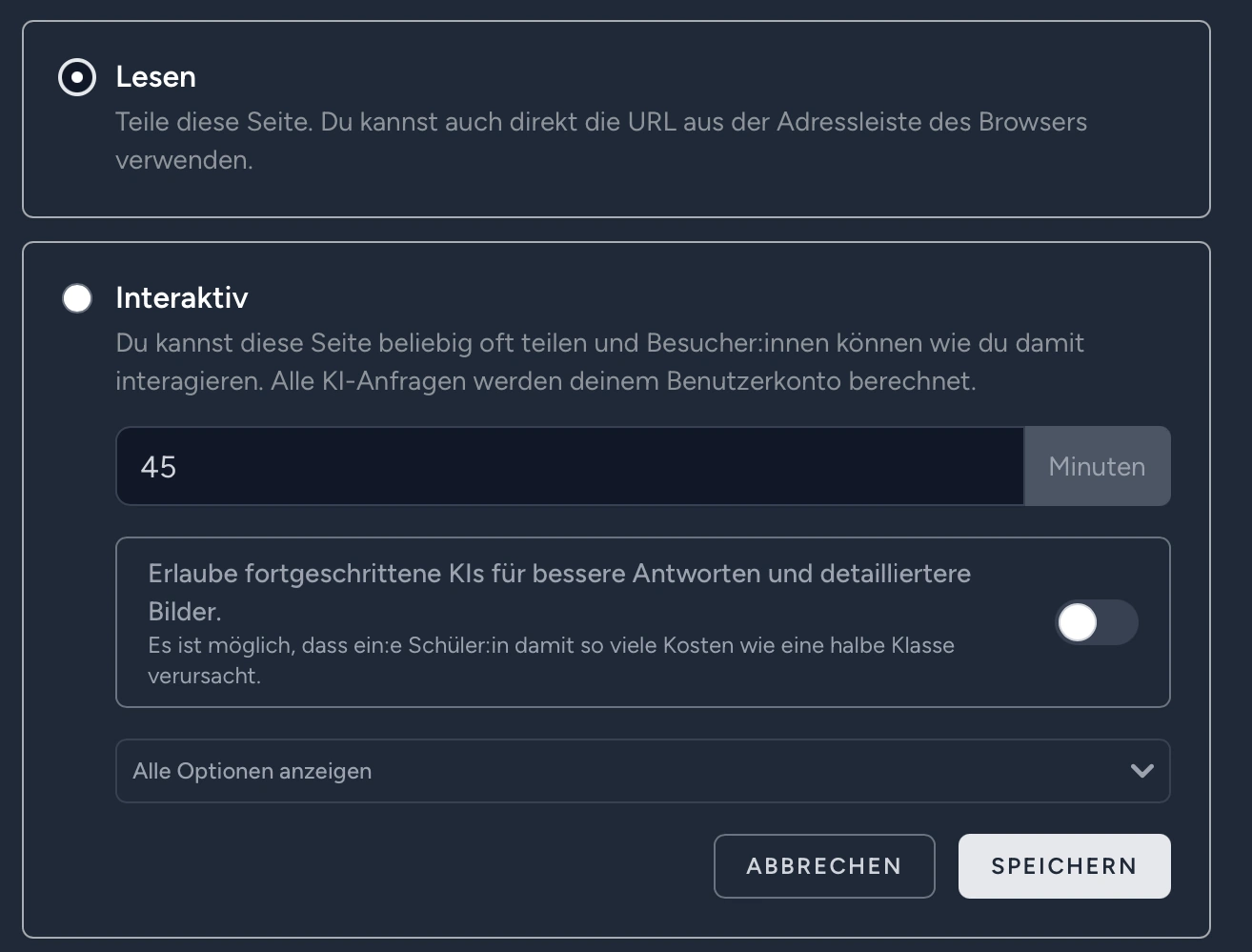Enable the advanced KIs toggle switch
The height and width of the screenshot is (952, 1252).
pyautogui.click(x=1096, y=623)
